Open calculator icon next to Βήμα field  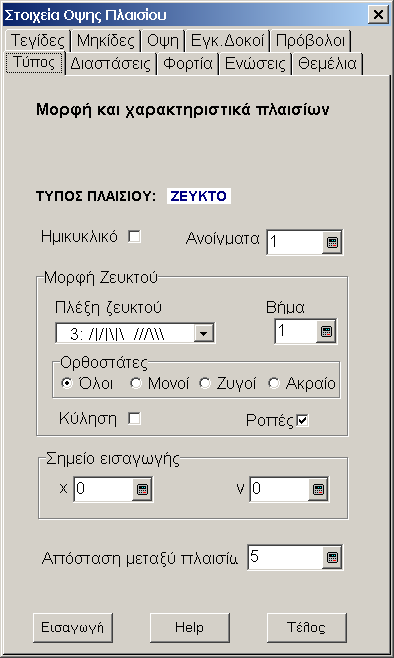(326, 332)
